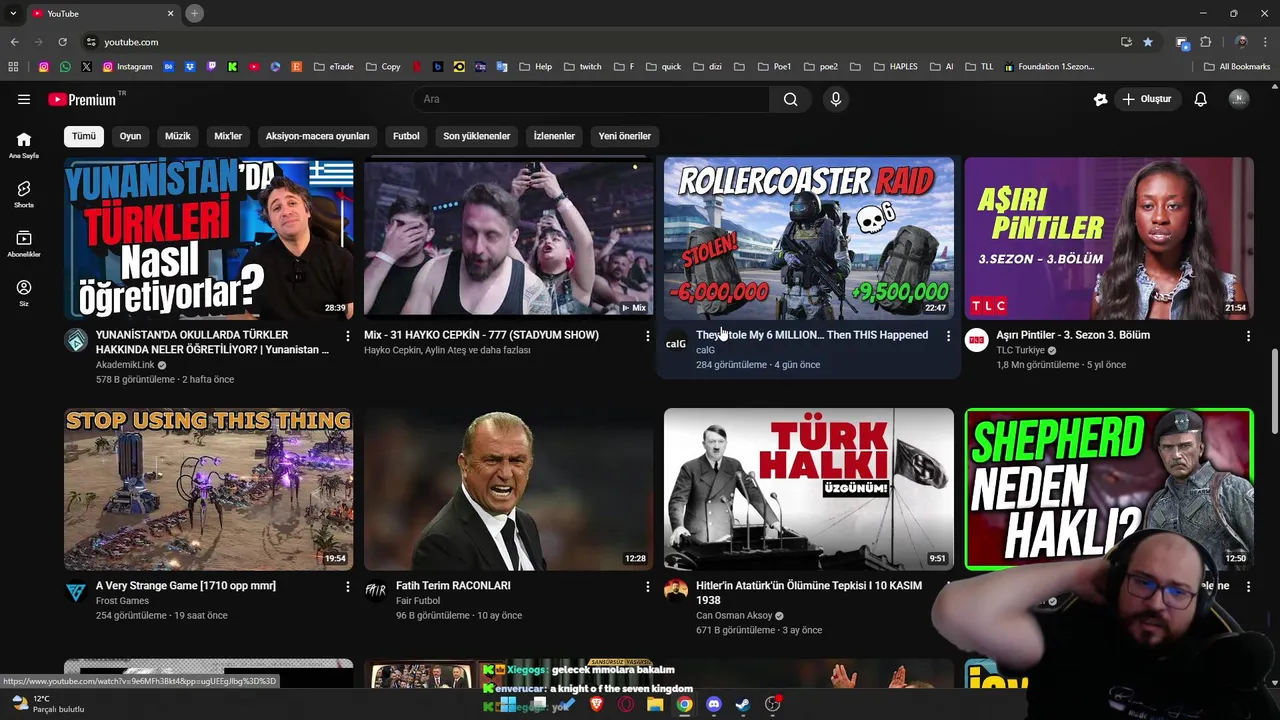
Task: Open the AkademikLink channel link
Action: coord(125,365)
